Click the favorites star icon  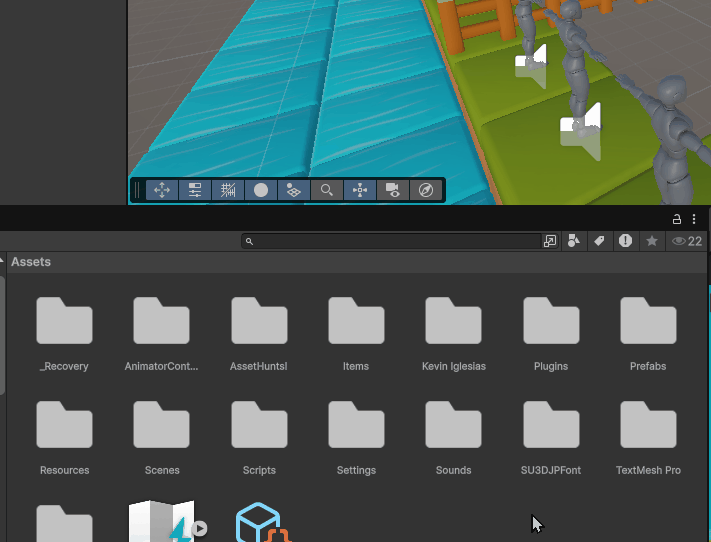pos(652,241)
